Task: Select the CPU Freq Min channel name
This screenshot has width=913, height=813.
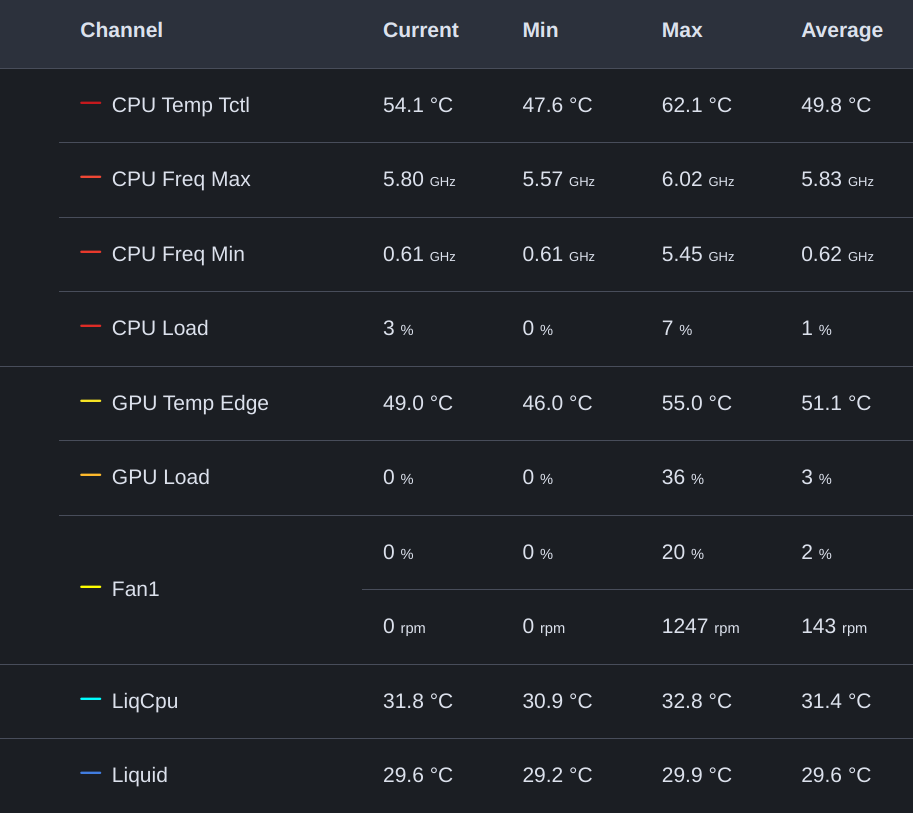Action: (x=178, y=254)
